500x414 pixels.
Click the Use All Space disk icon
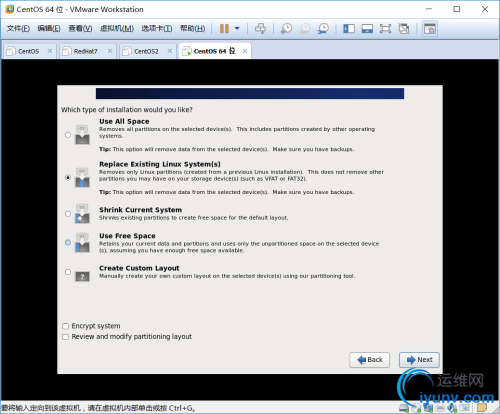(x=82, y=134)
